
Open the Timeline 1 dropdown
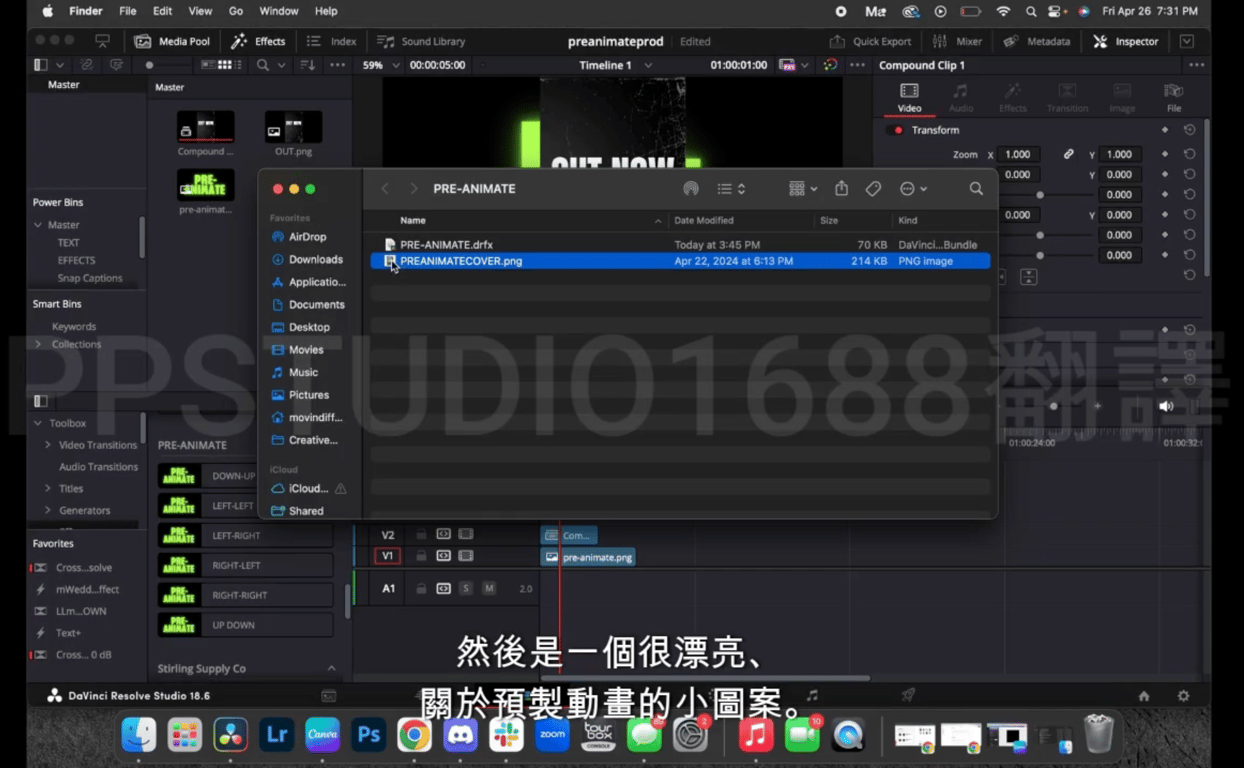coord(616,65)
